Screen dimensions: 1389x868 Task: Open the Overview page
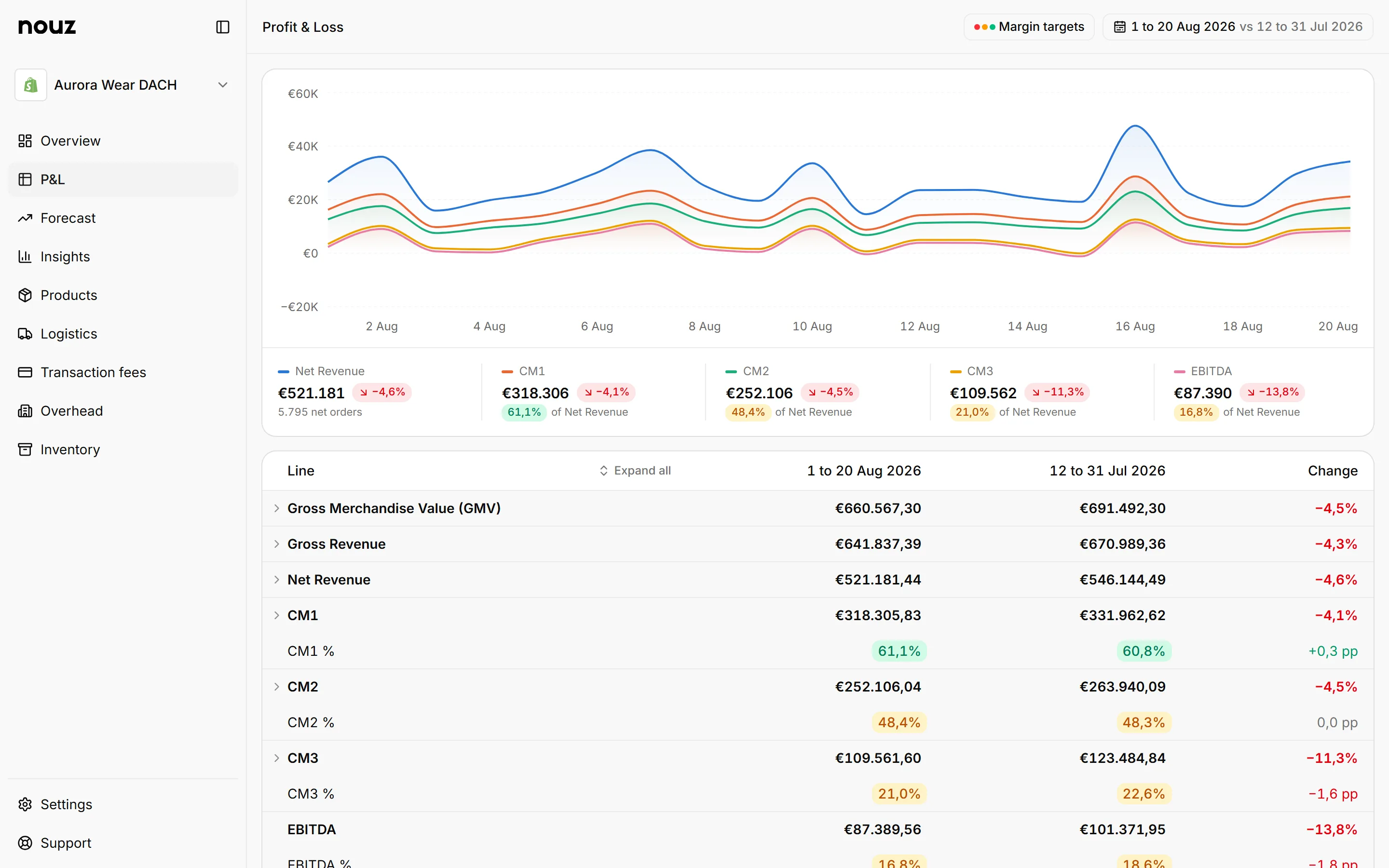pyautogui.click(x=123, y=141)
